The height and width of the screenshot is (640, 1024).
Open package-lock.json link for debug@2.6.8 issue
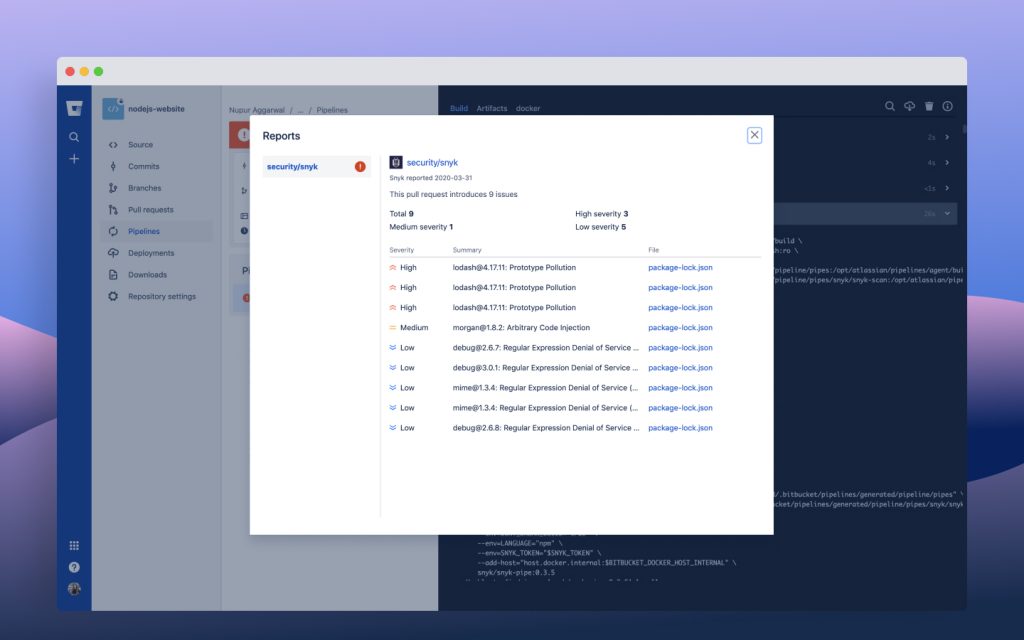(680, 428)
